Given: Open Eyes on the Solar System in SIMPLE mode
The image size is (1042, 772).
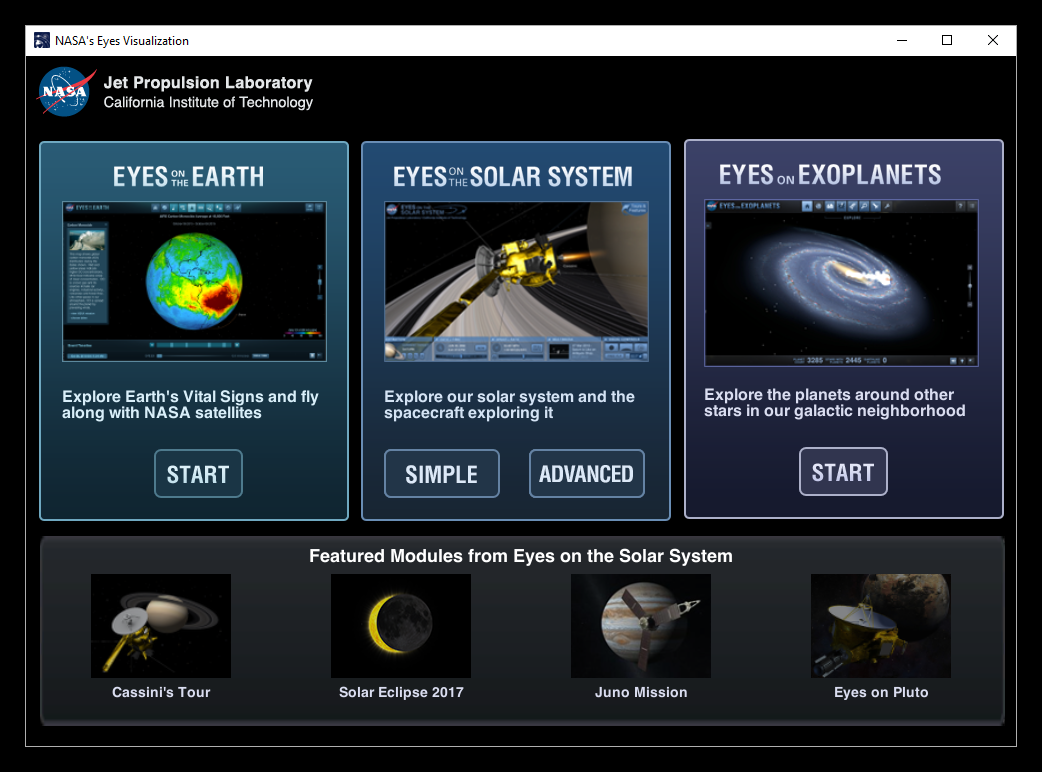Looking at the screenshot, I should [x=441, y=473].
